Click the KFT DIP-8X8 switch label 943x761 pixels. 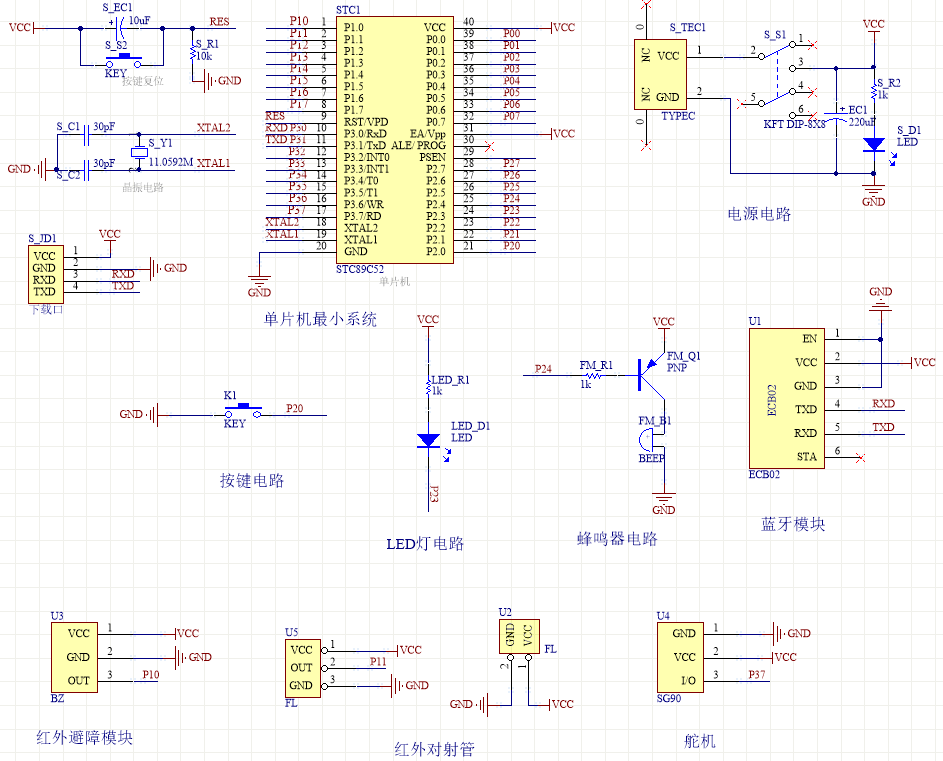pyautogui.click(x=794, y=125)
